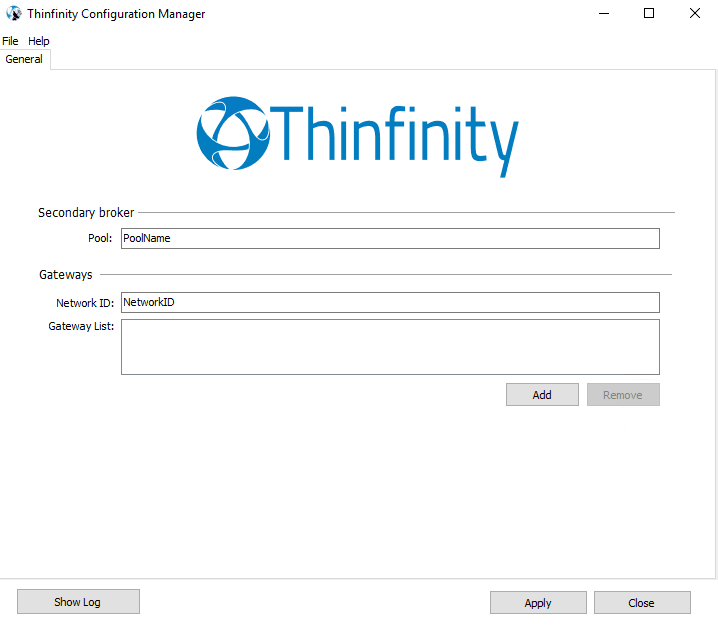Maximize the Configuration Manager window
This screenshot has height=626, width=718.
(649, 13)
